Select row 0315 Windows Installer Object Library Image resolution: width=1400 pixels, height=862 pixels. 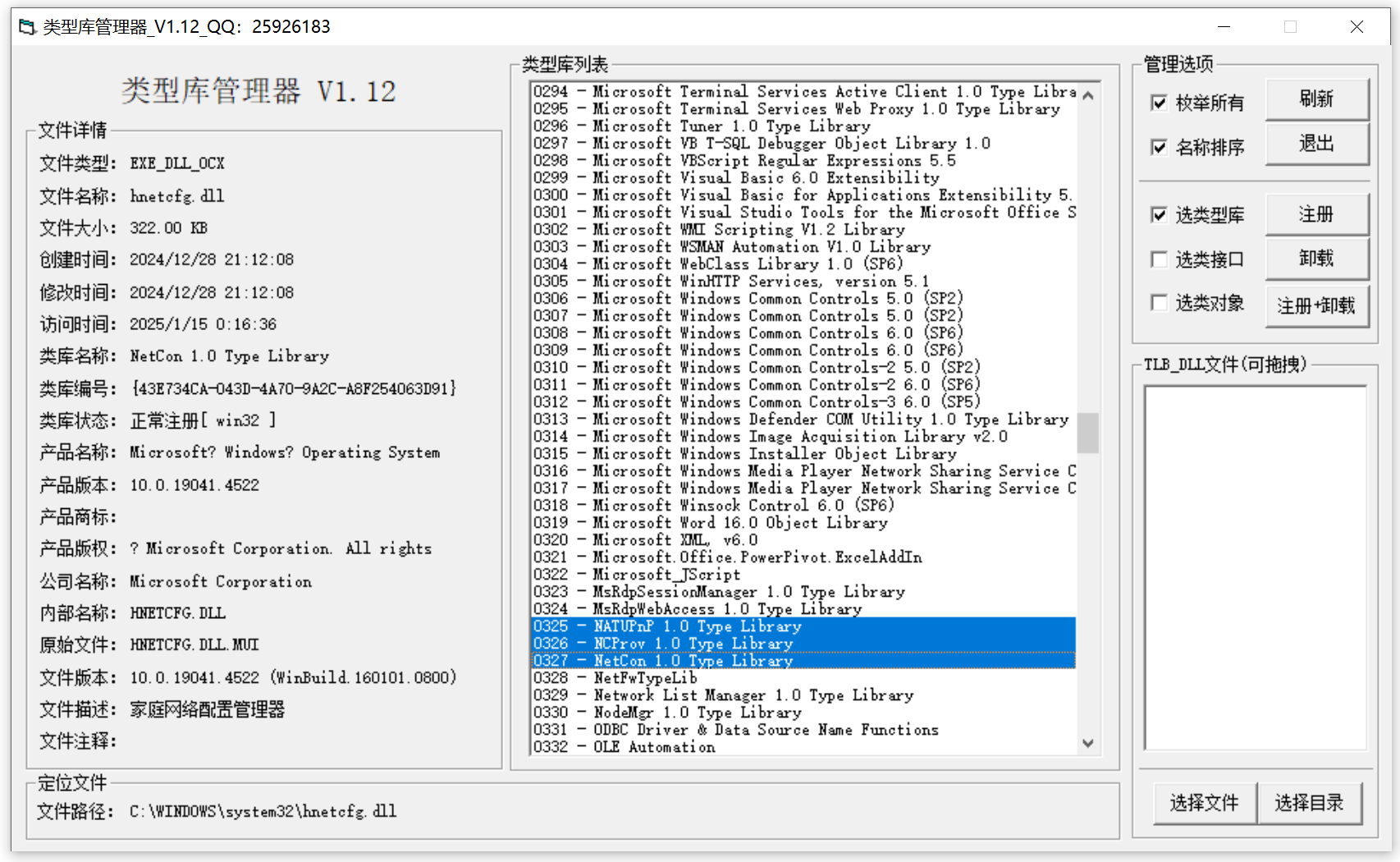[x=803, y=453]
